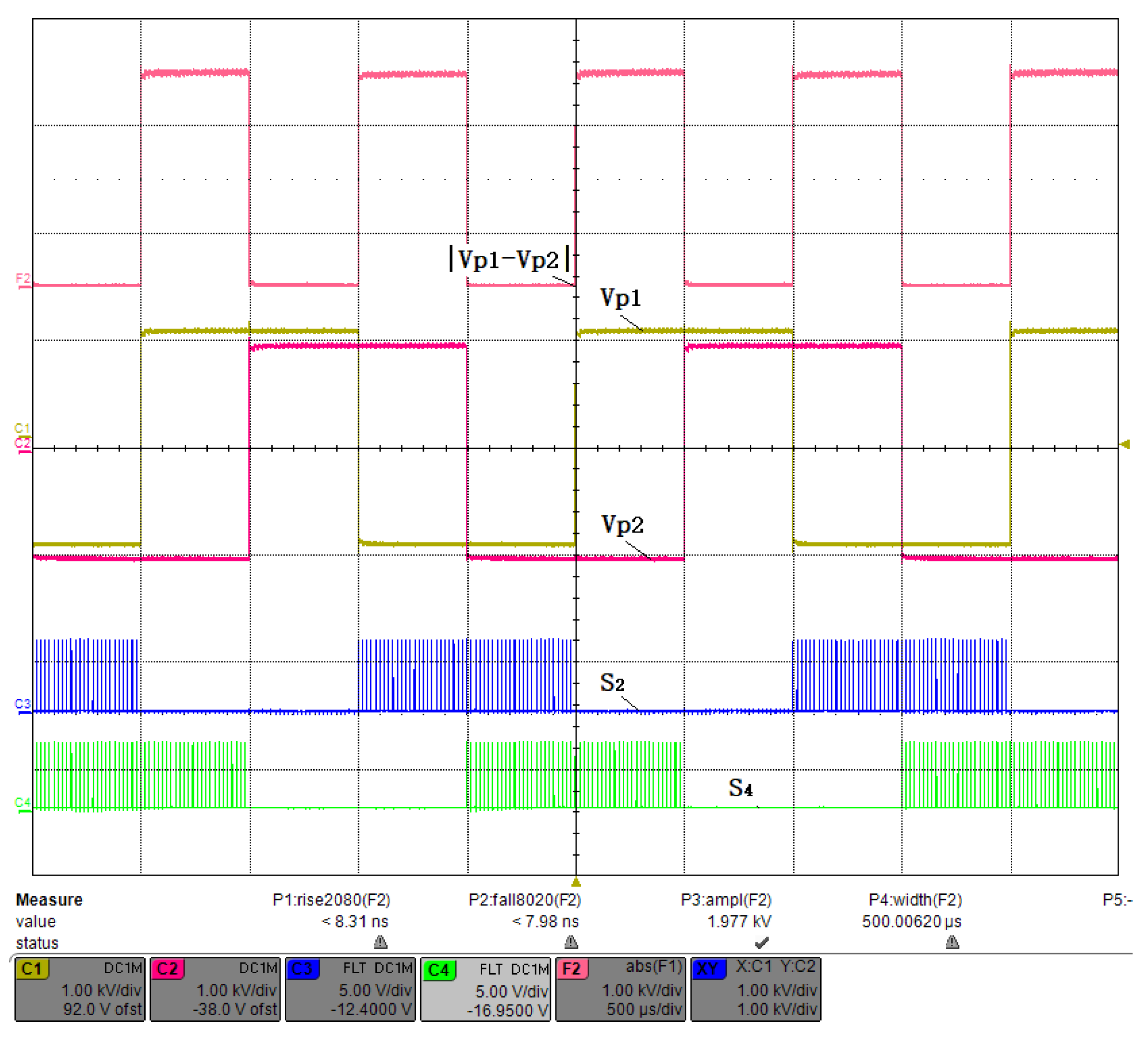The width and height of the screenshot is (1148, 1039).
Task: Select the trigger position marker below grid
Action: pyautogui.click(x=576, y=883)
